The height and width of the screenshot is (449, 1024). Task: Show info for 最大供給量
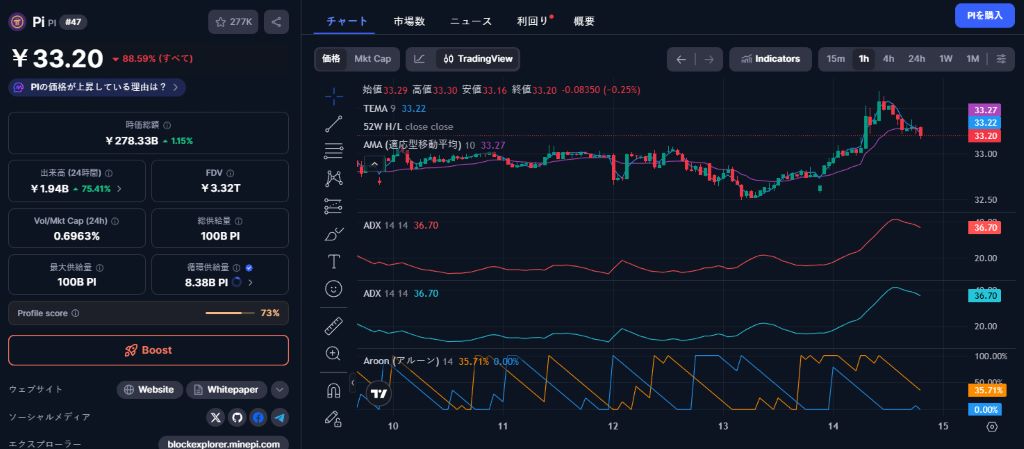99,268
